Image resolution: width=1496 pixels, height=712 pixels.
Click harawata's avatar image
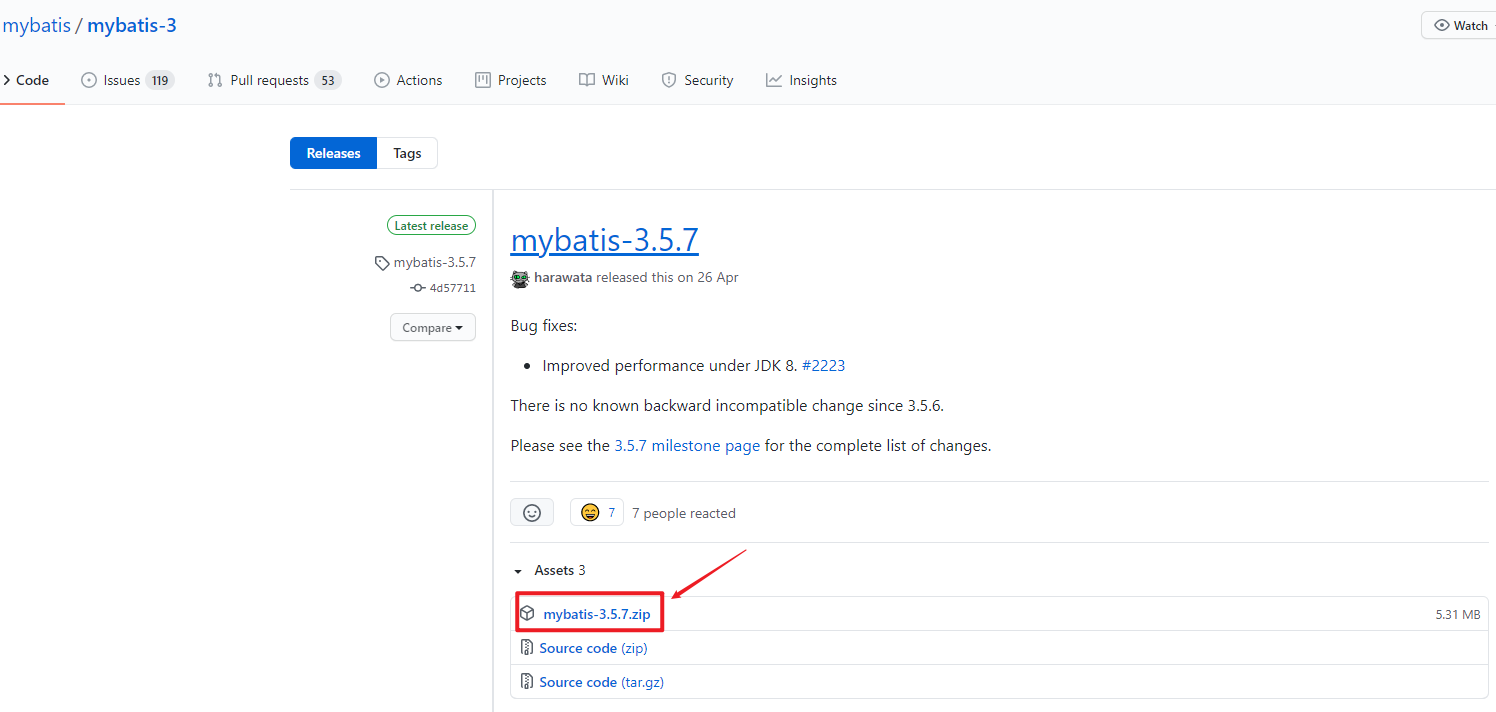click(x=520, y=278)
